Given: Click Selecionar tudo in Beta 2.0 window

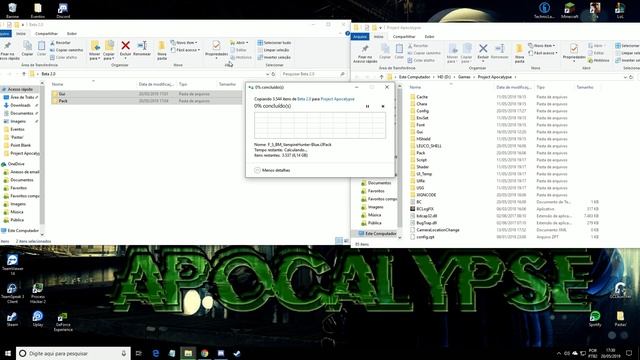Looking at the screenshot, I should 274,42.
